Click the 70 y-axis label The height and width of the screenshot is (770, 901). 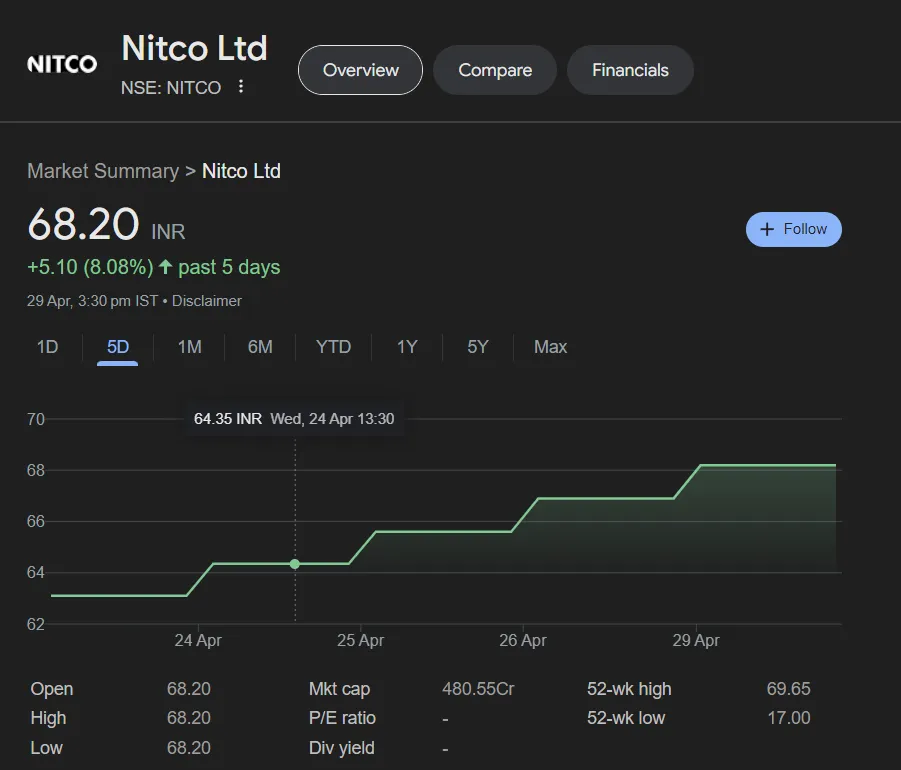click(36, 419)
